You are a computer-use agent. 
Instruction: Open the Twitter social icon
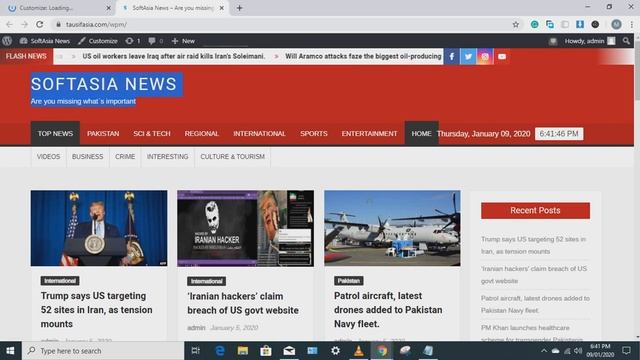(x=468, y=56)
